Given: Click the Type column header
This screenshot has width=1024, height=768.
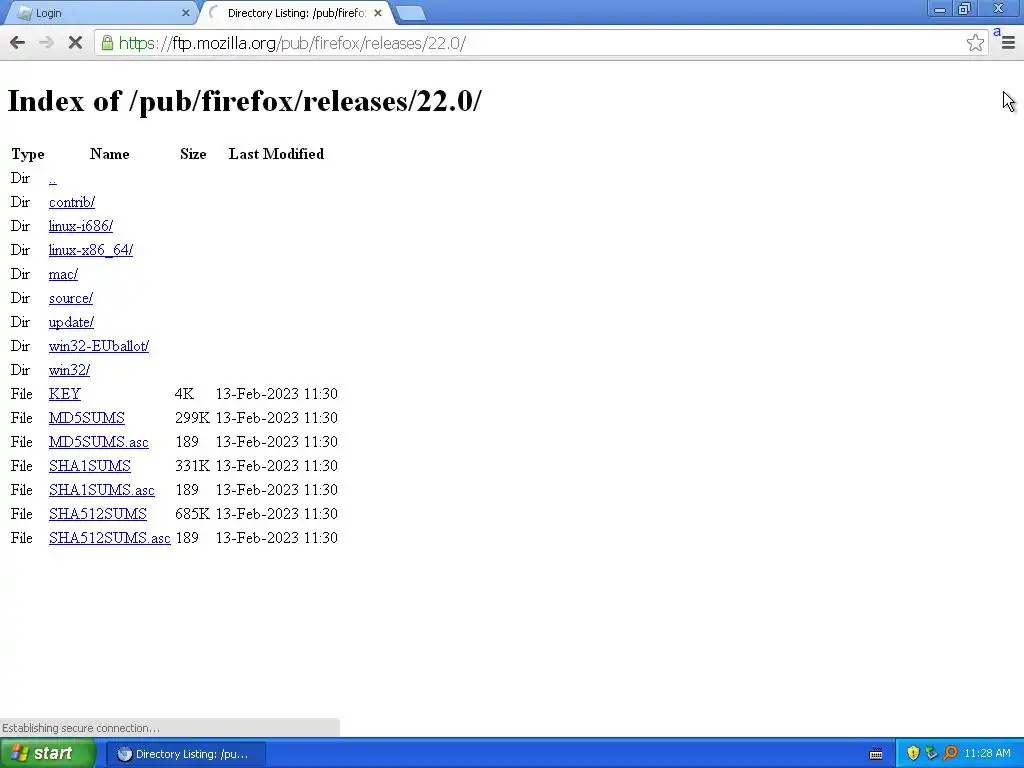Looking at the screenshot, I should tap(27, 154).
